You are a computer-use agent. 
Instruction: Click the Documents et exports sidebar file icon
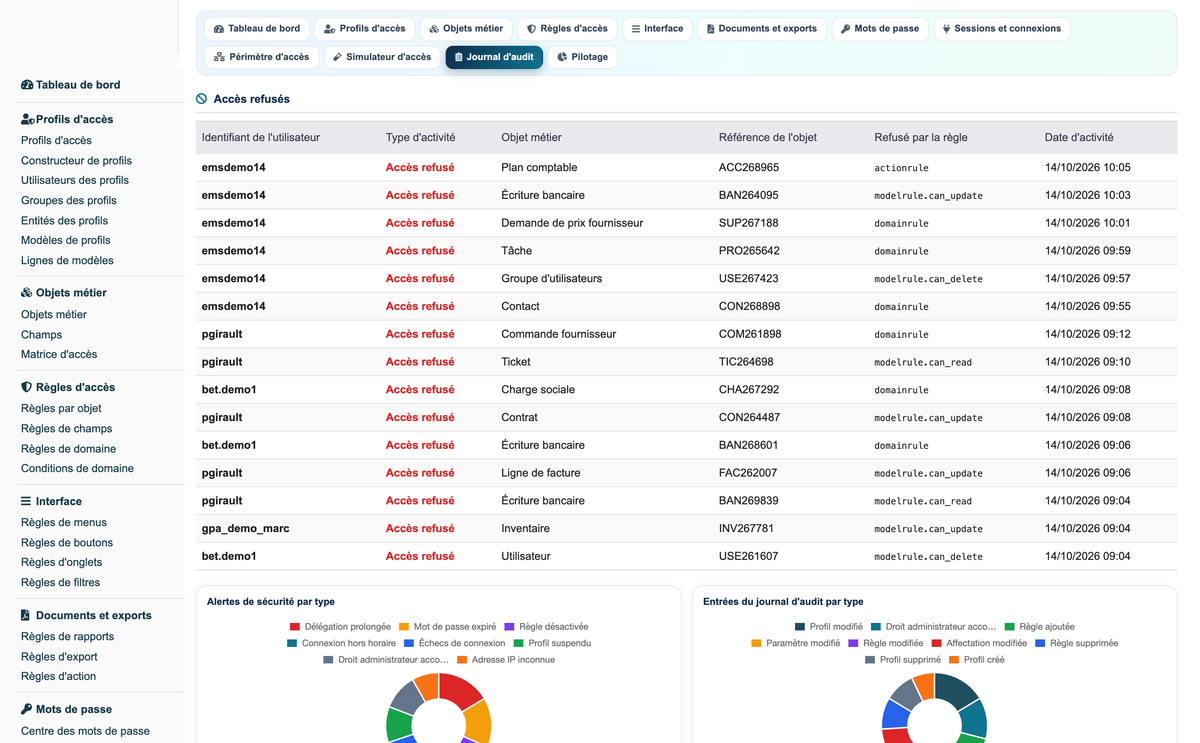coord(25,615)
